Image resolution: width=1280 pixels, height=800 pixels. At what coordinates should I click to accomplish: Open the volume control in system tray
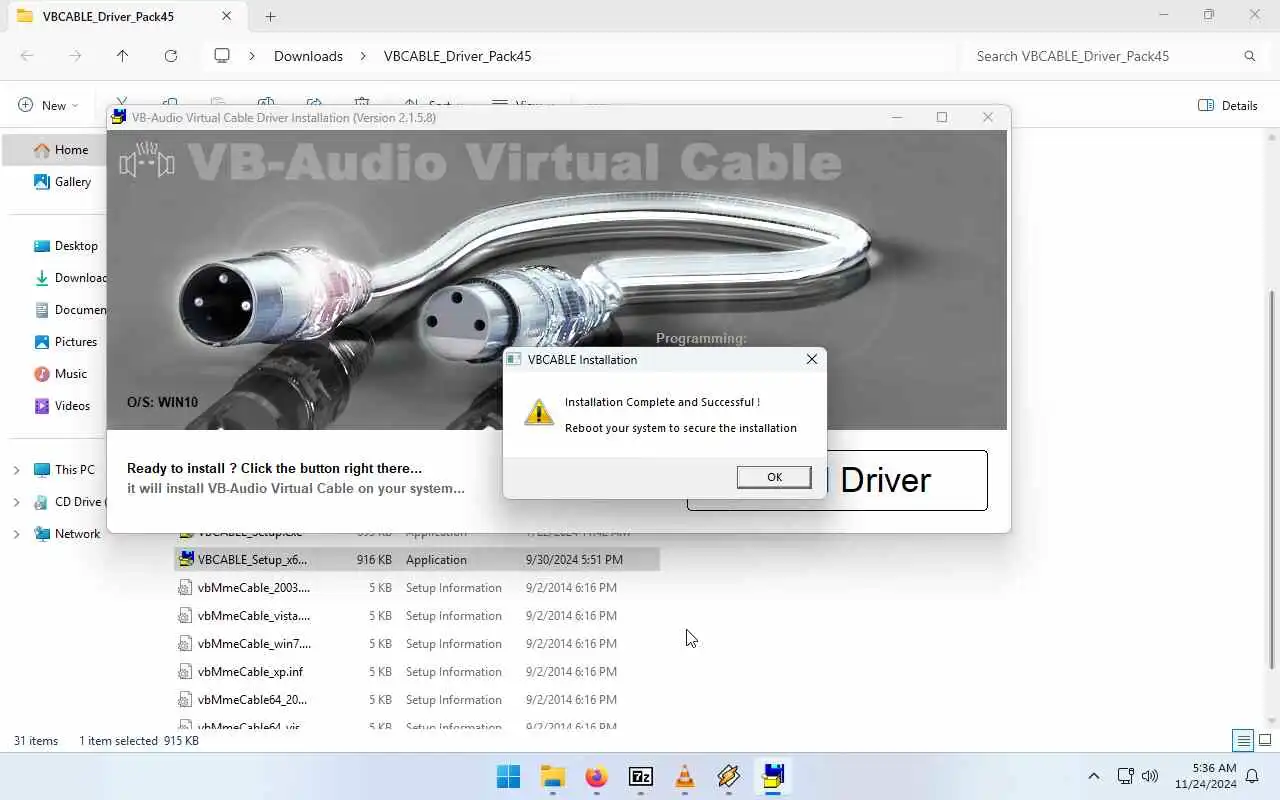pyautogui.click(x=1150, y=776)
